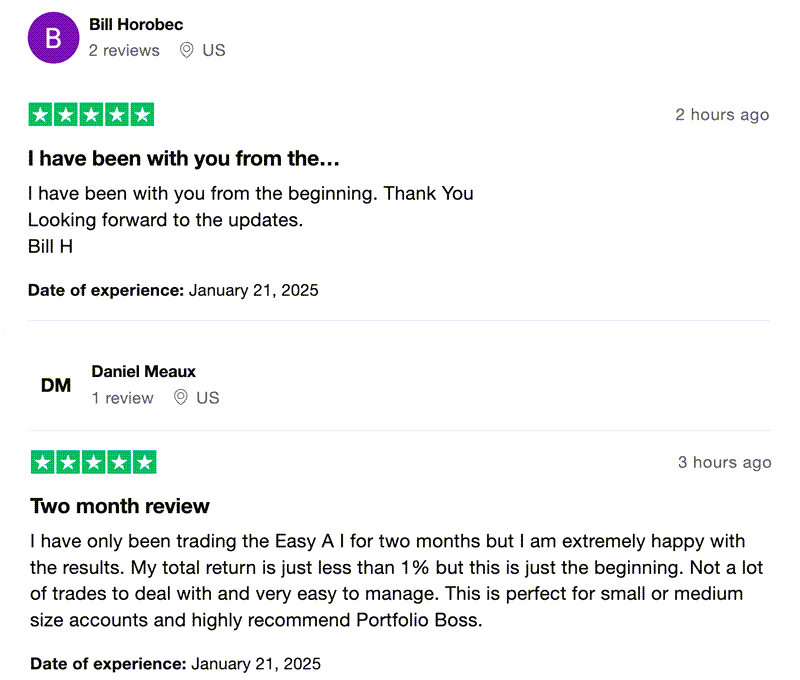Click Bill's review text "Looking forward to the updates"
The image size is (800, 680).
click(165, 219)
